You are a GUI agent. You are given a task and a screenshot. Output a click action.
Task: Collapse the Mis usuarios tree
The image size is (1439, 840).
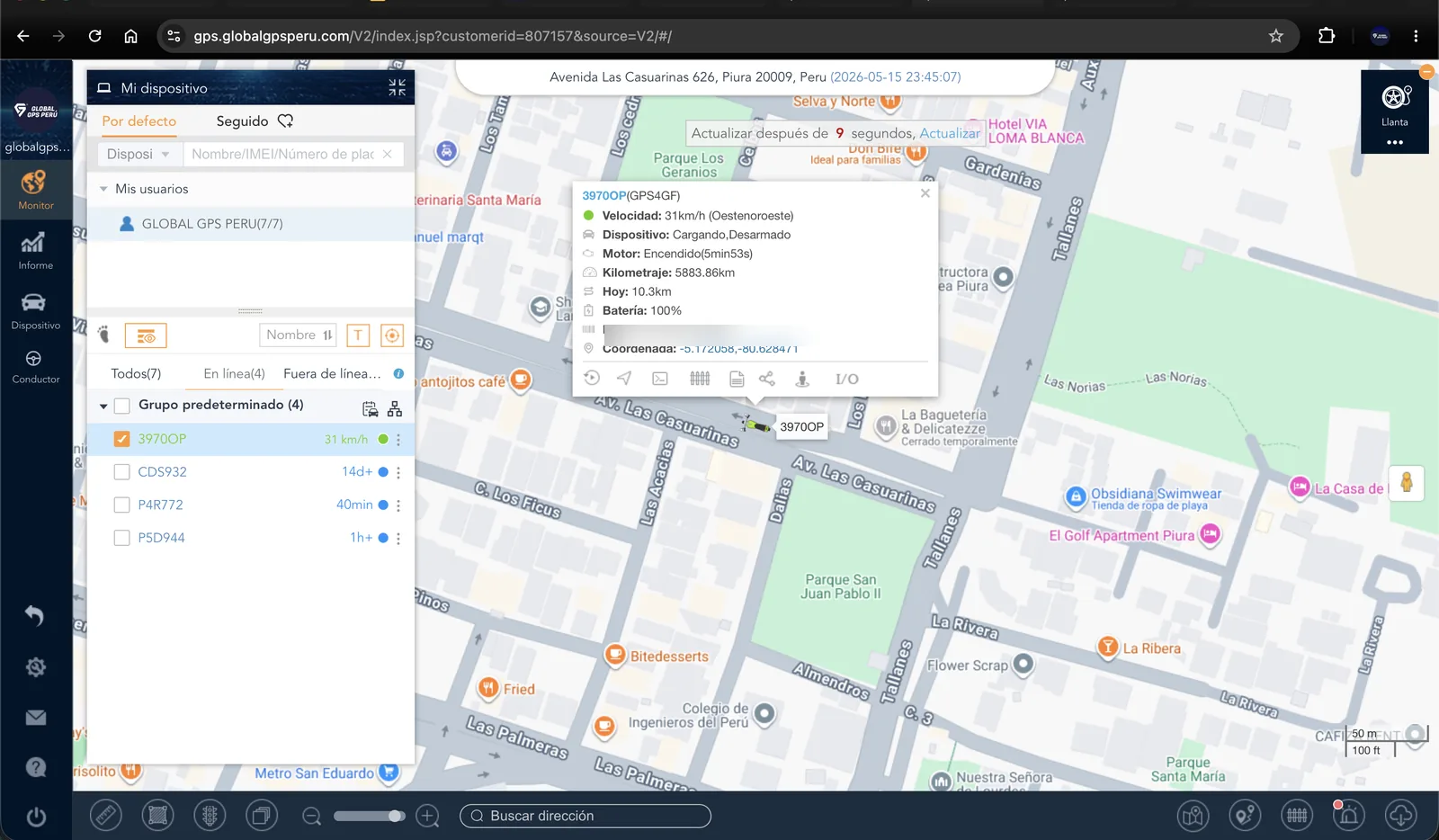pyautogui.click(x=103, y=189)
